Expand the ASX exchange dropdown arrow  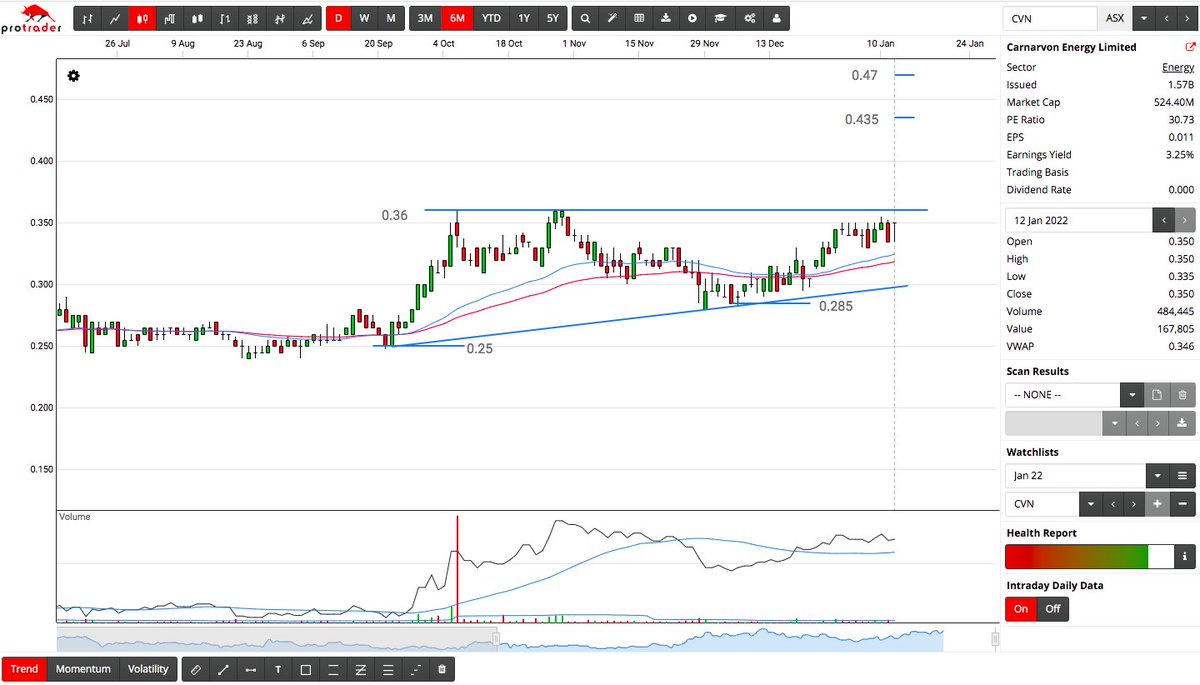pos(1143,18)
